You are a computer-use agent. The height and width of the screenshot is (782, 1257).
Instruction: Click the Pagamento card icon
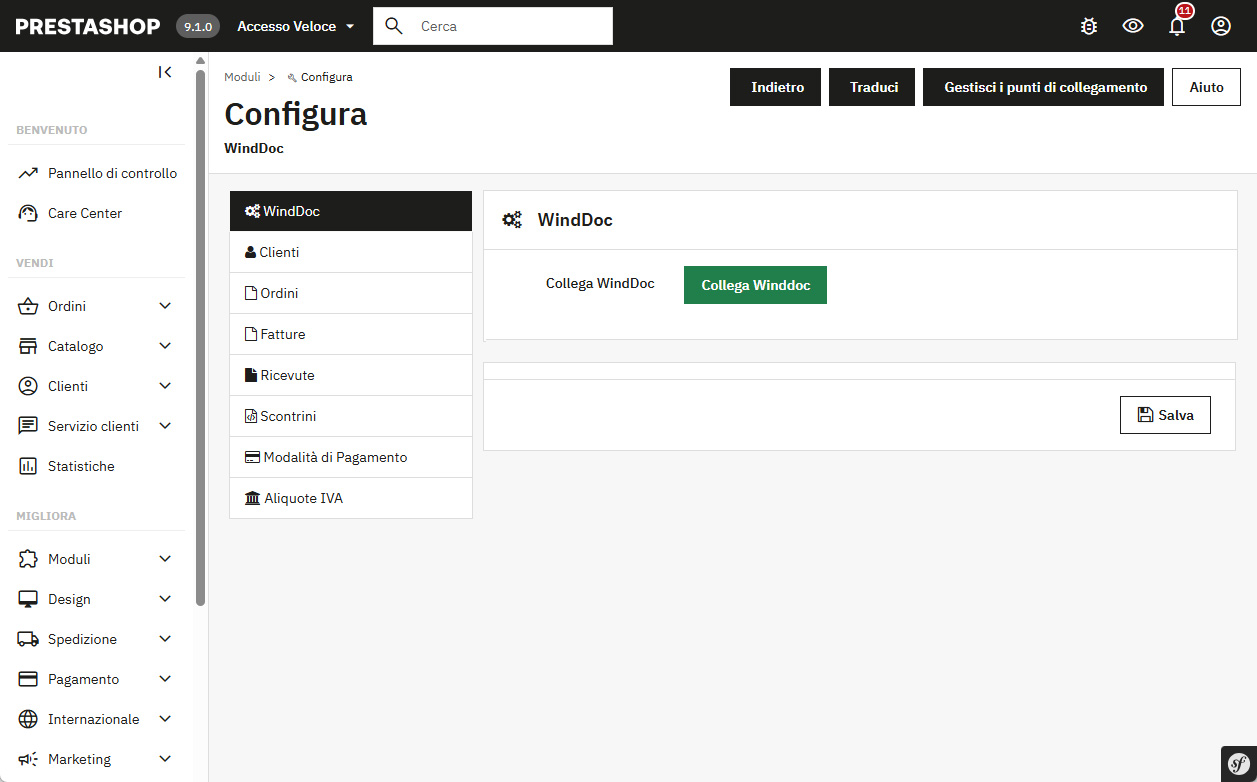pos(28,680)
